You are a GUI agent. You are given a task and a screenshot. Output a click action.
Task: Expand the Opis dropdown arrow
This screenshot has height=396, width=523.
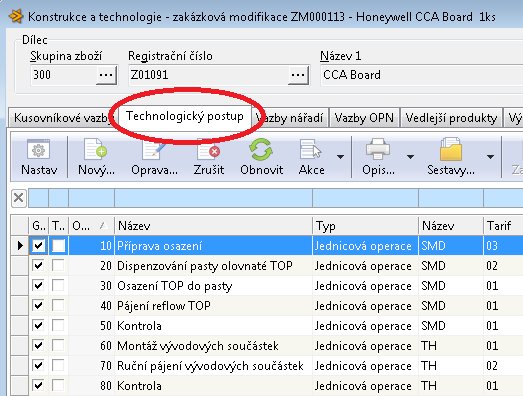pyautogui.click(x=410, y=156)
